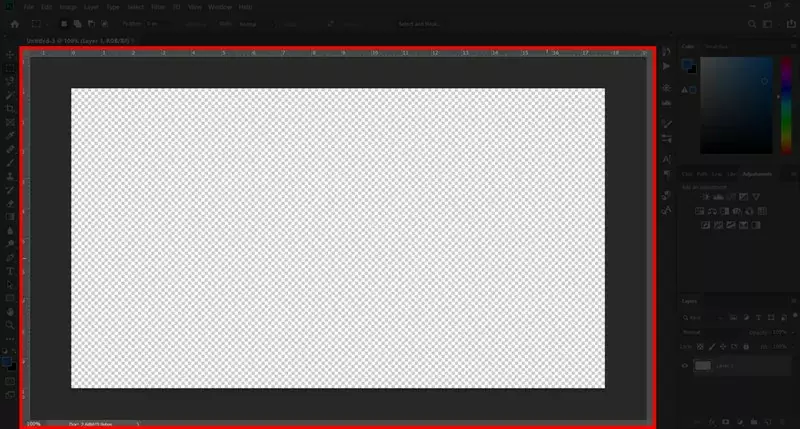The image size is (800, 429).
Task: Toggle lock position in Layers panel
Action: click(x=723, y=347)
